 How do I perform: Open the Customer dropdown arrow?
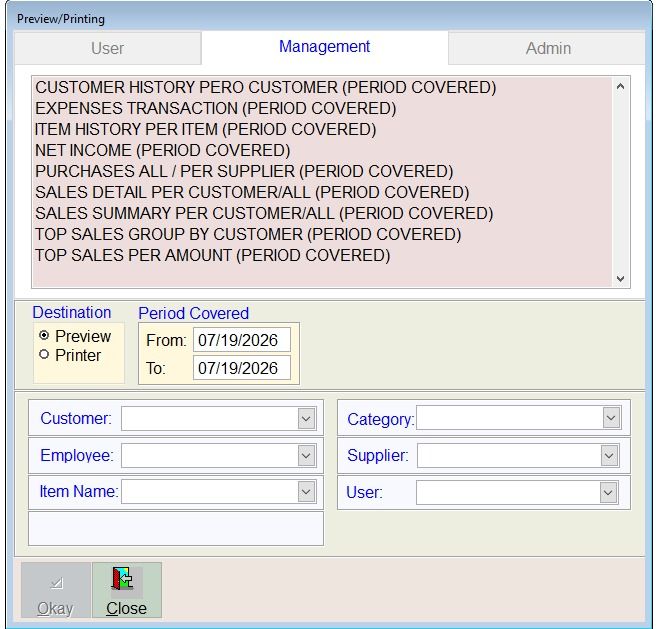click(x=307, y=418)
